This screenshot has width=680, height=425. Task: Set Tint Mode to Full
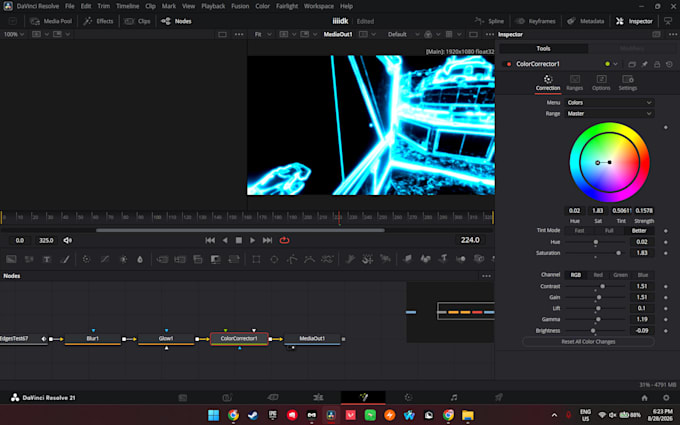609,231
